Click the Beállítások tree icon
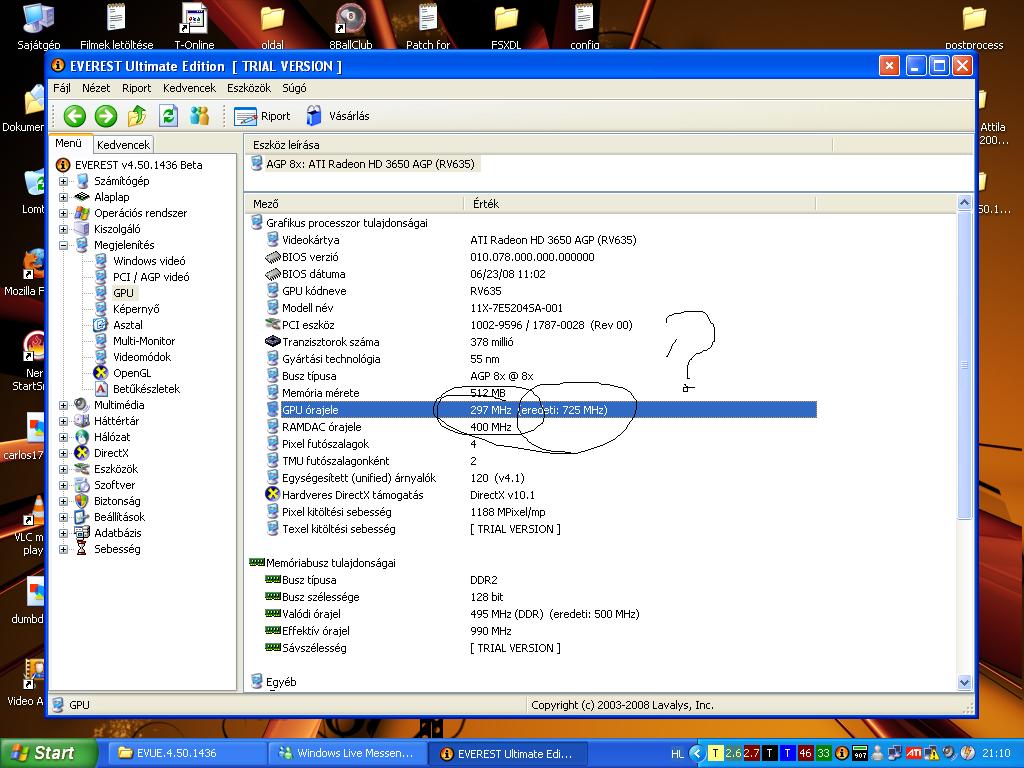The height and width of the screenshot is (768, 1024). coord(82,517)
